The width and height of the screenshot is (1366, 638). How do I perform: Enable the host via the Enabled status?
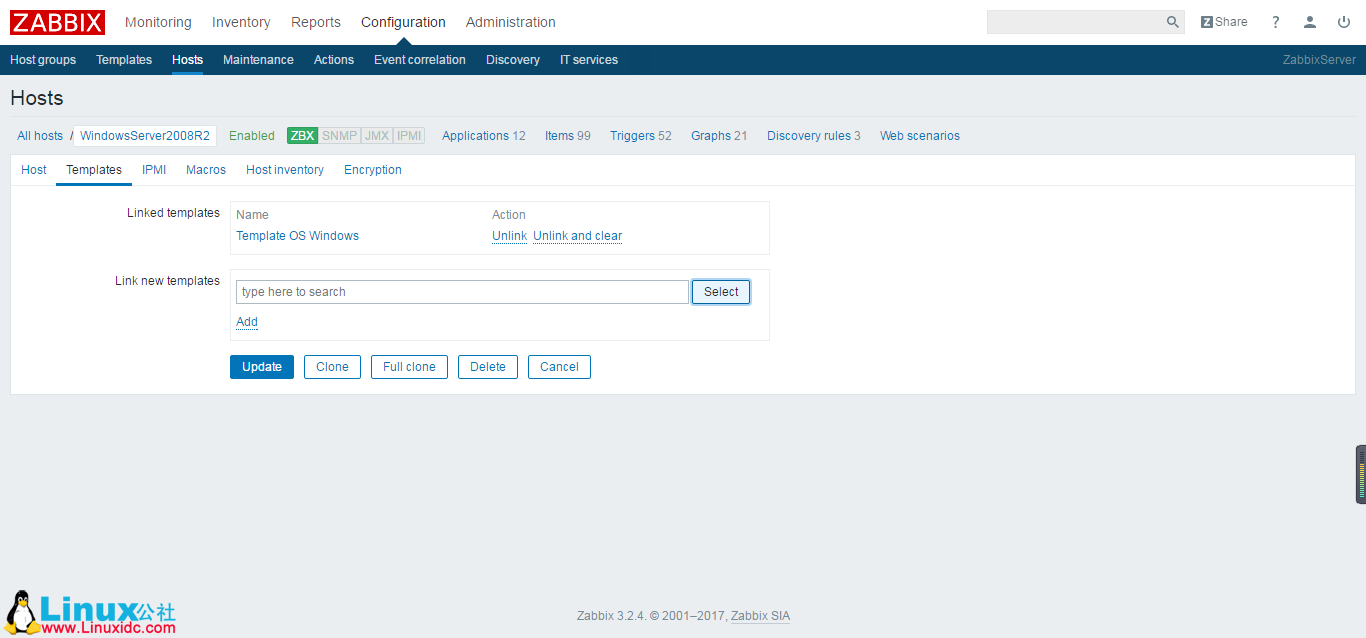(251, 135)
